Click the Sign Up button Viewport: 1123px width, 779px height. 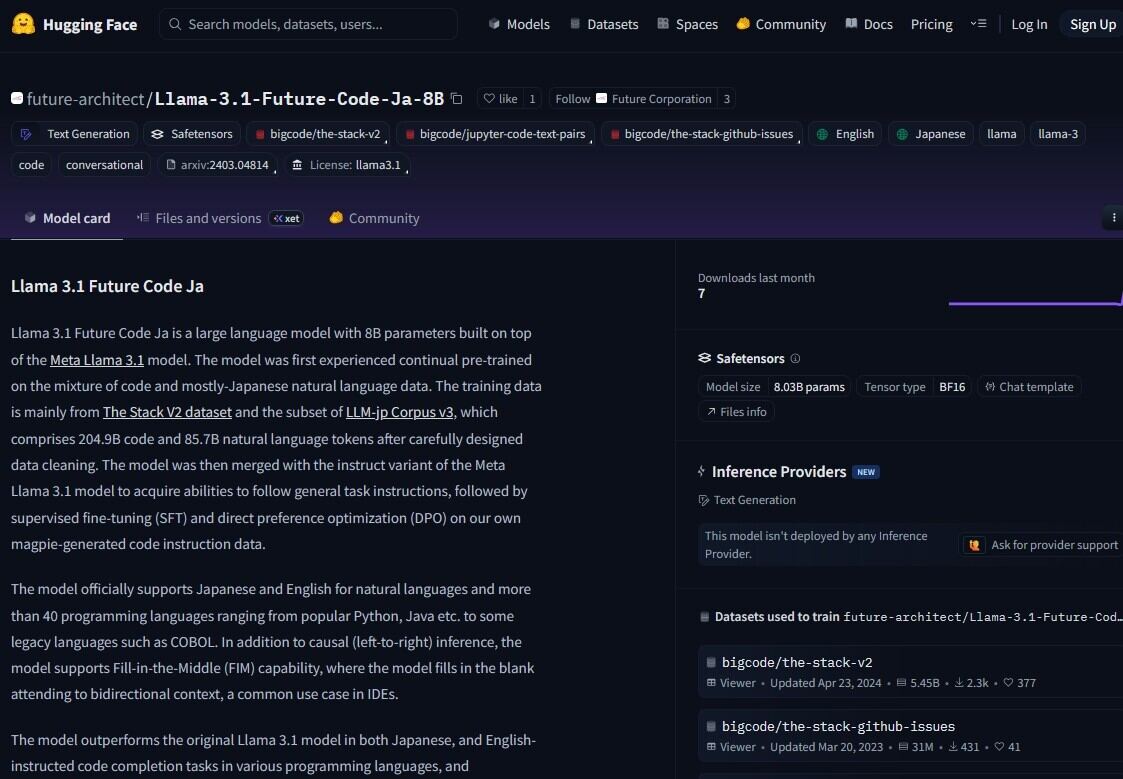click(1092, 24)
